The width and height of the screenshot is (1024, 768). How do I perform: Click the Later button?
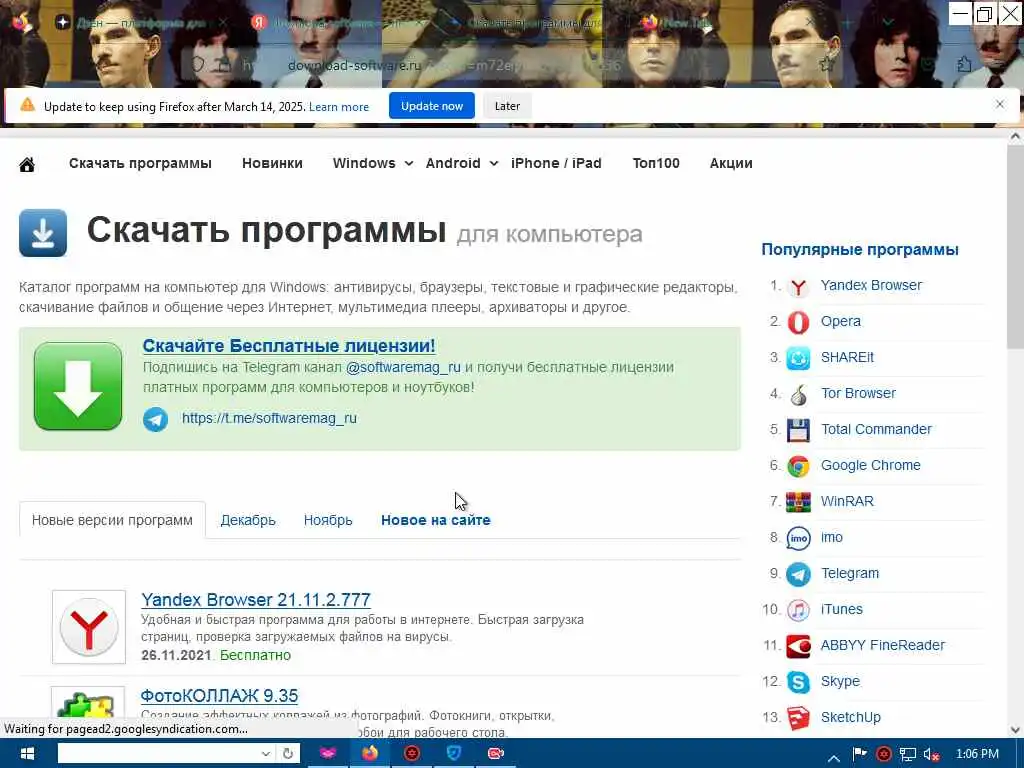point(507,106)
